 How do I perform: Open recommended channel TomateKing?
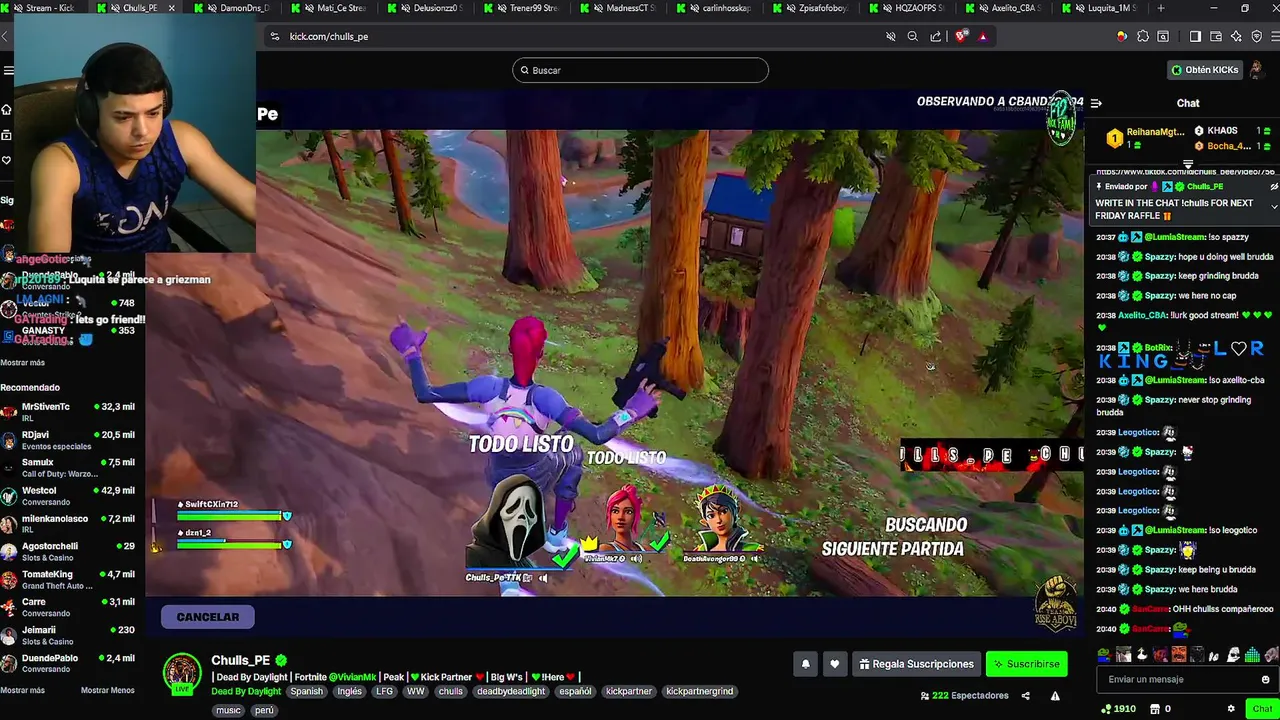coord(70,579)
